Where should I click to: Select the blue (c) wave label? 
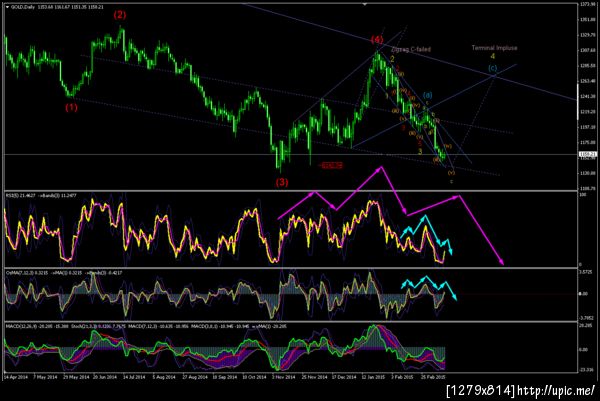pyautogui.click(x=492, y=68)
